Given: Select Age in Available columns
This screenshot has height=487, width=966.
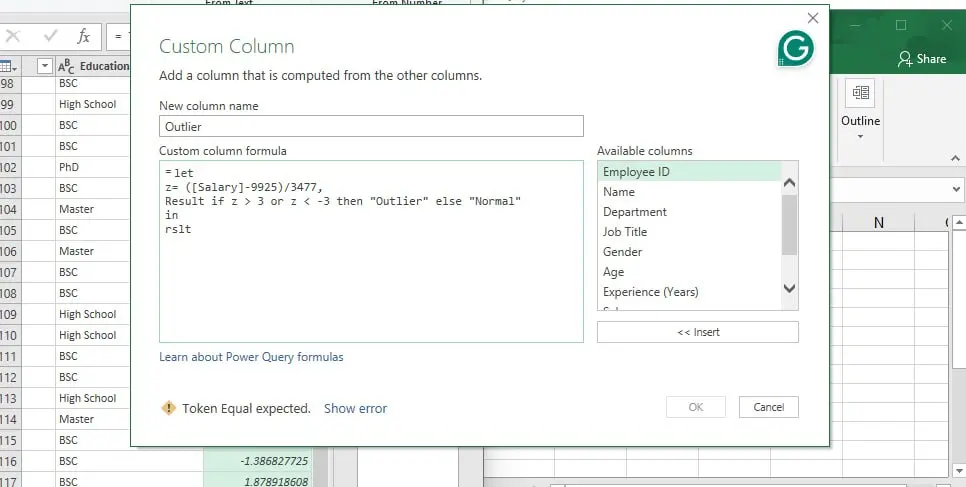Looking at the screenshot, I should click(689, 272).
